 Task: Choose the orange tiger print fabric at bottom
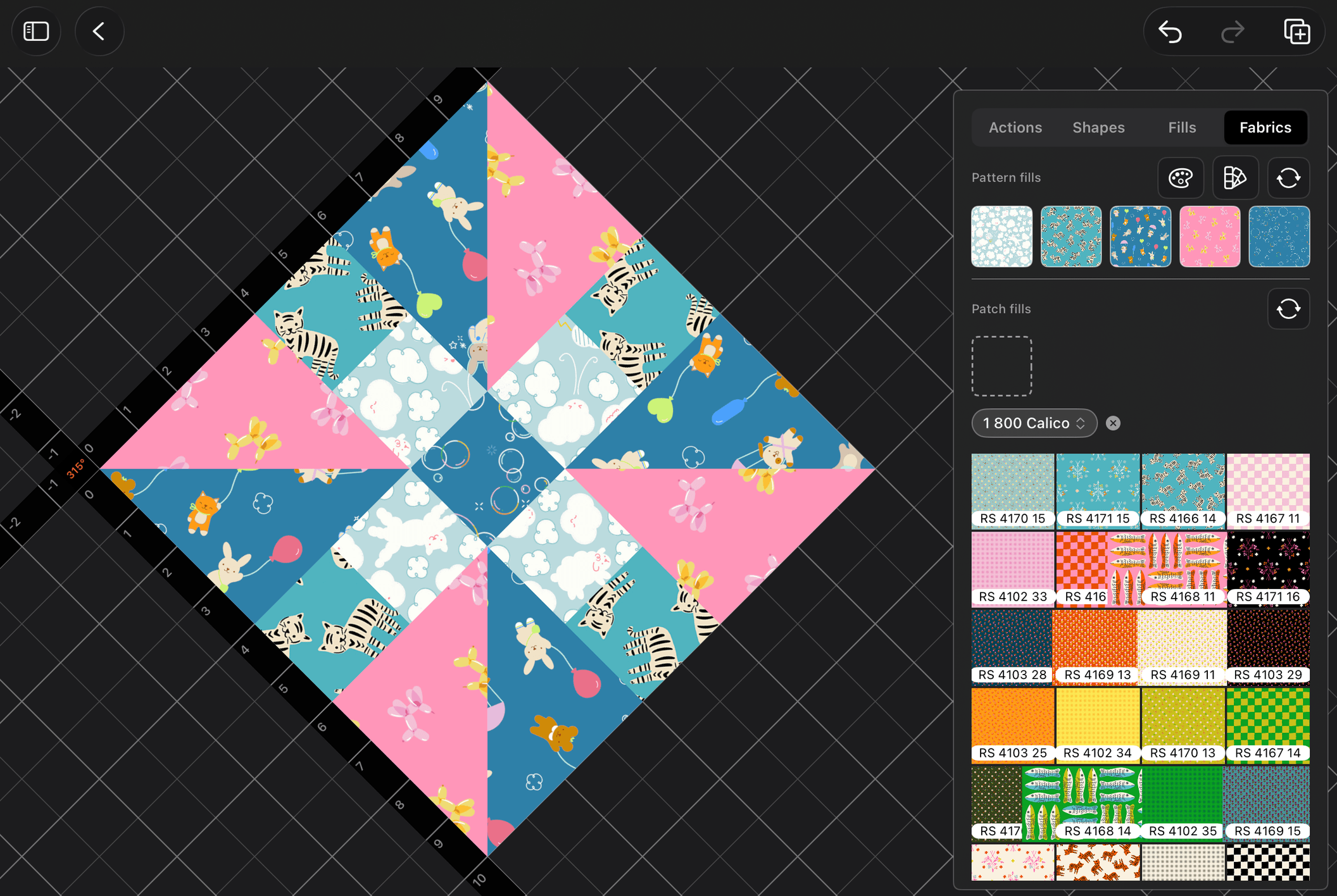click(x=1098, y=862)
